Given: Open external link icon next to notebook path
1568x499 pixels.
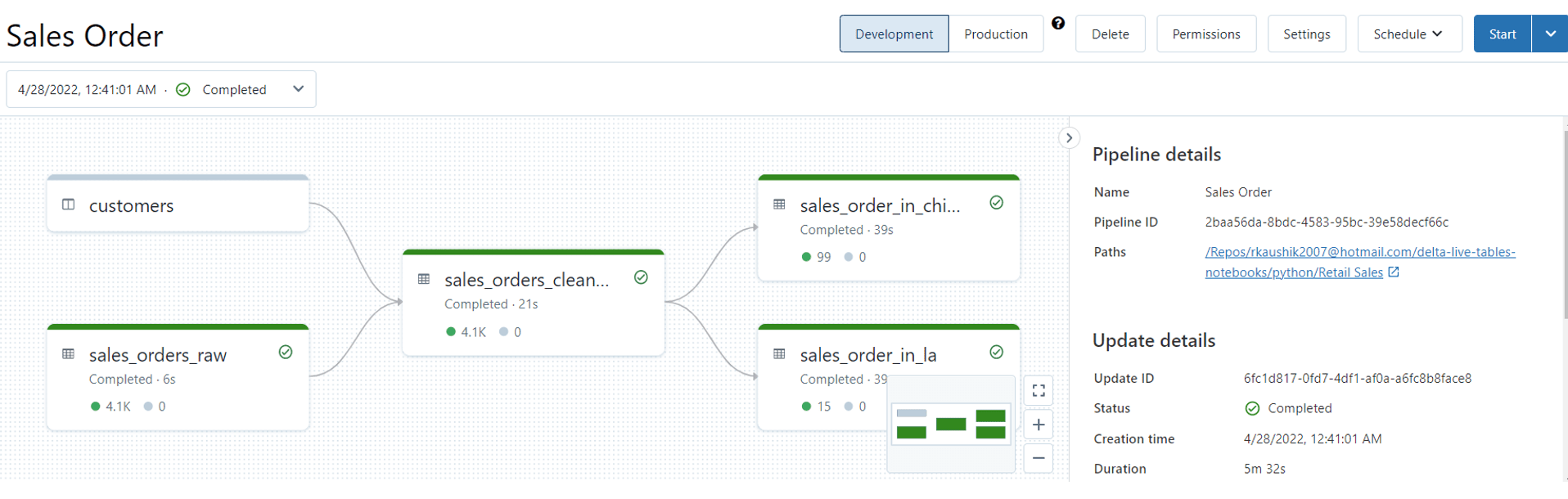Looking at the screenshot, I should click(1394, 272).
